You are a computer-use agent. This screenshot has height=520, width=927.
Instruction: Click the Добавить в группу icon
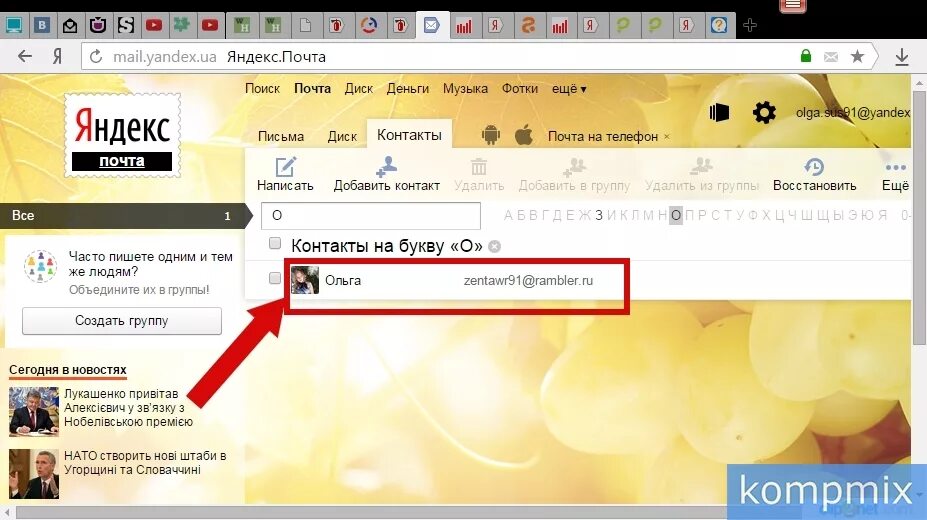[574, 167]
